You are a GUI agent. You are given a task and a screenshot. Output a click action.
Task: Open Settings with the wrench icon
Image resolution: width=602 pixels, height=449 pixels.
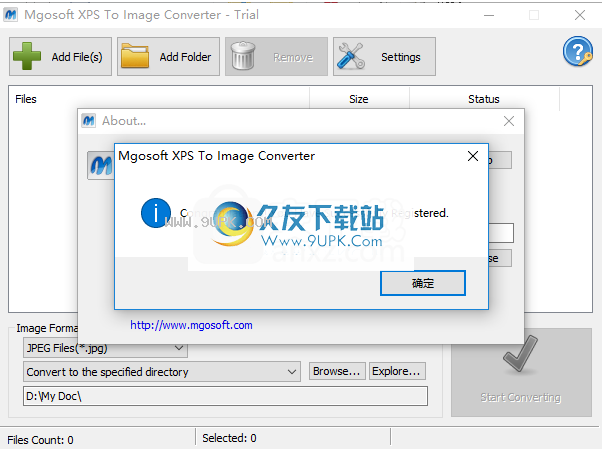[x=384, y=56]
